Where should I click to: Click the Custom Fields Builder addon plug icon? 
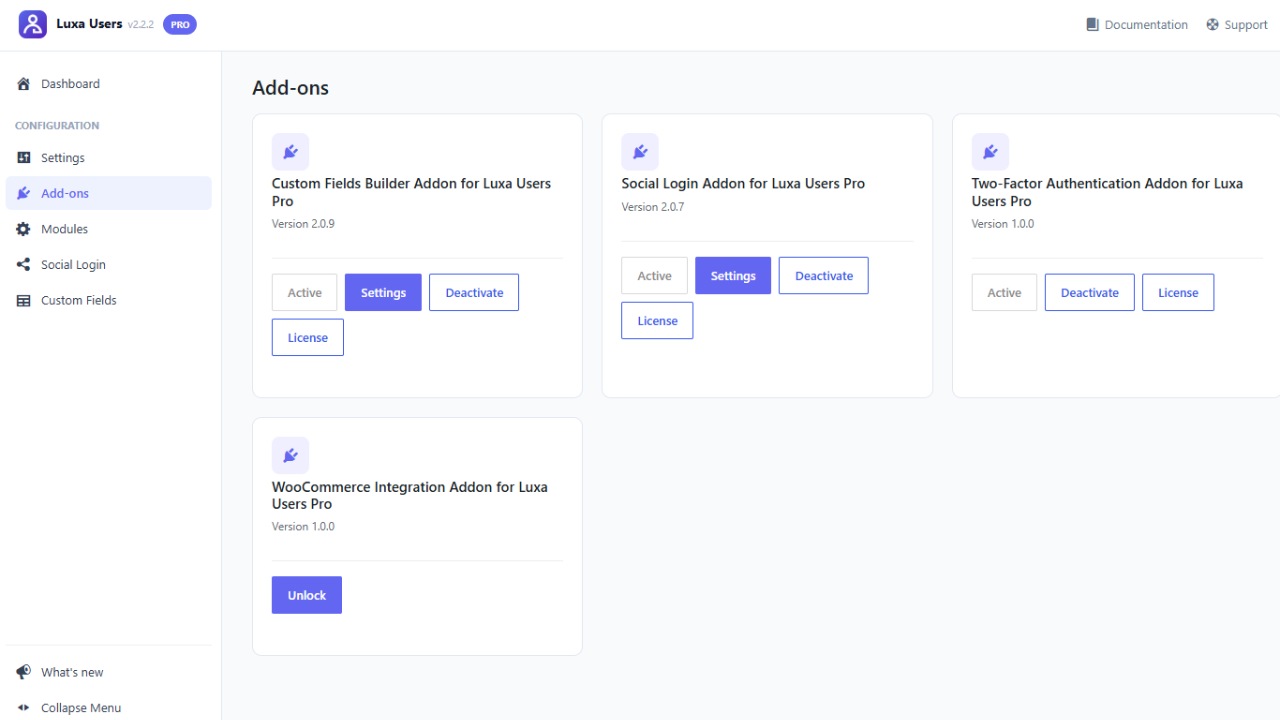click(x=290, y=152)
